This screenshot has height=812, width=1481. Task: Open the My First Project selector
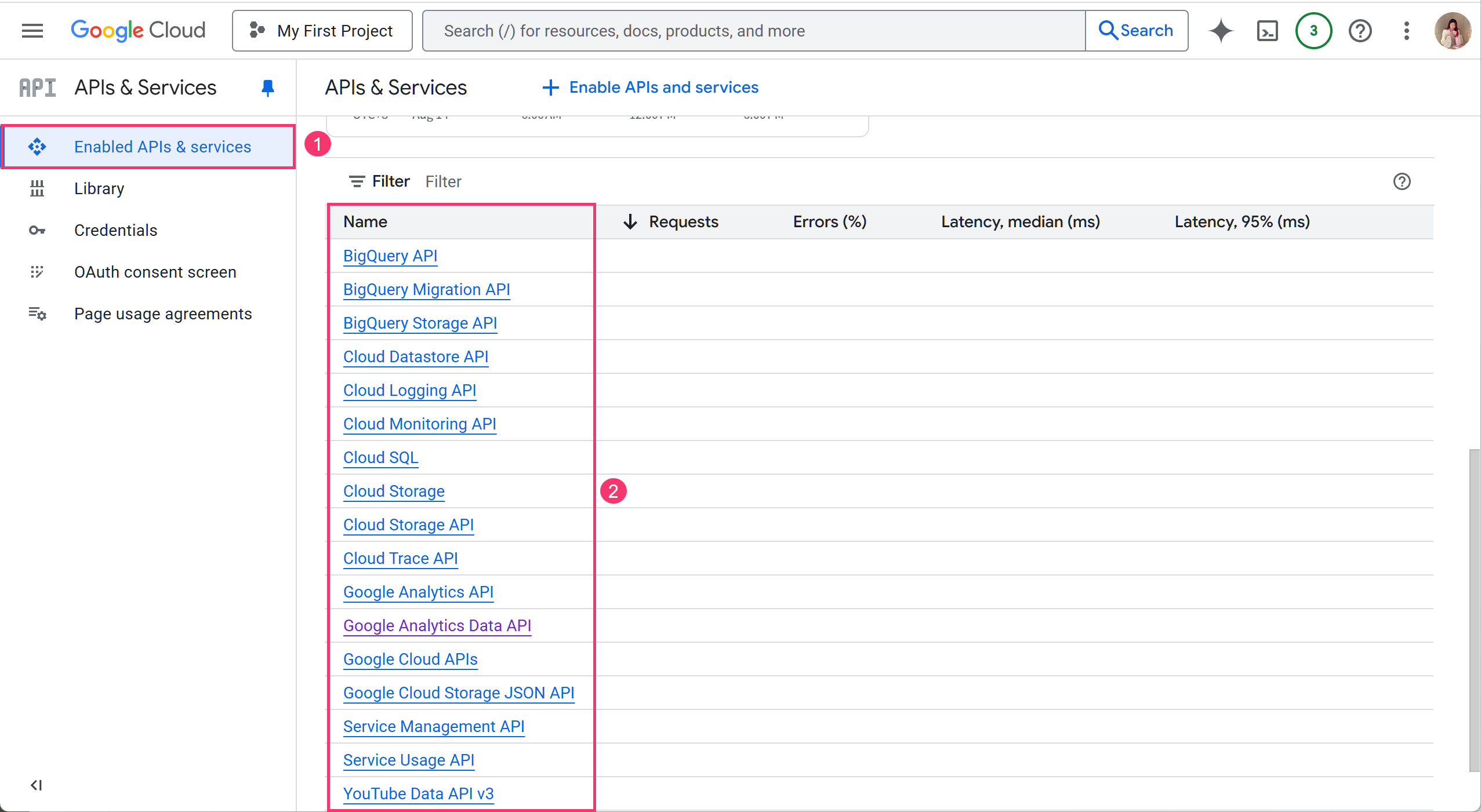322,31
